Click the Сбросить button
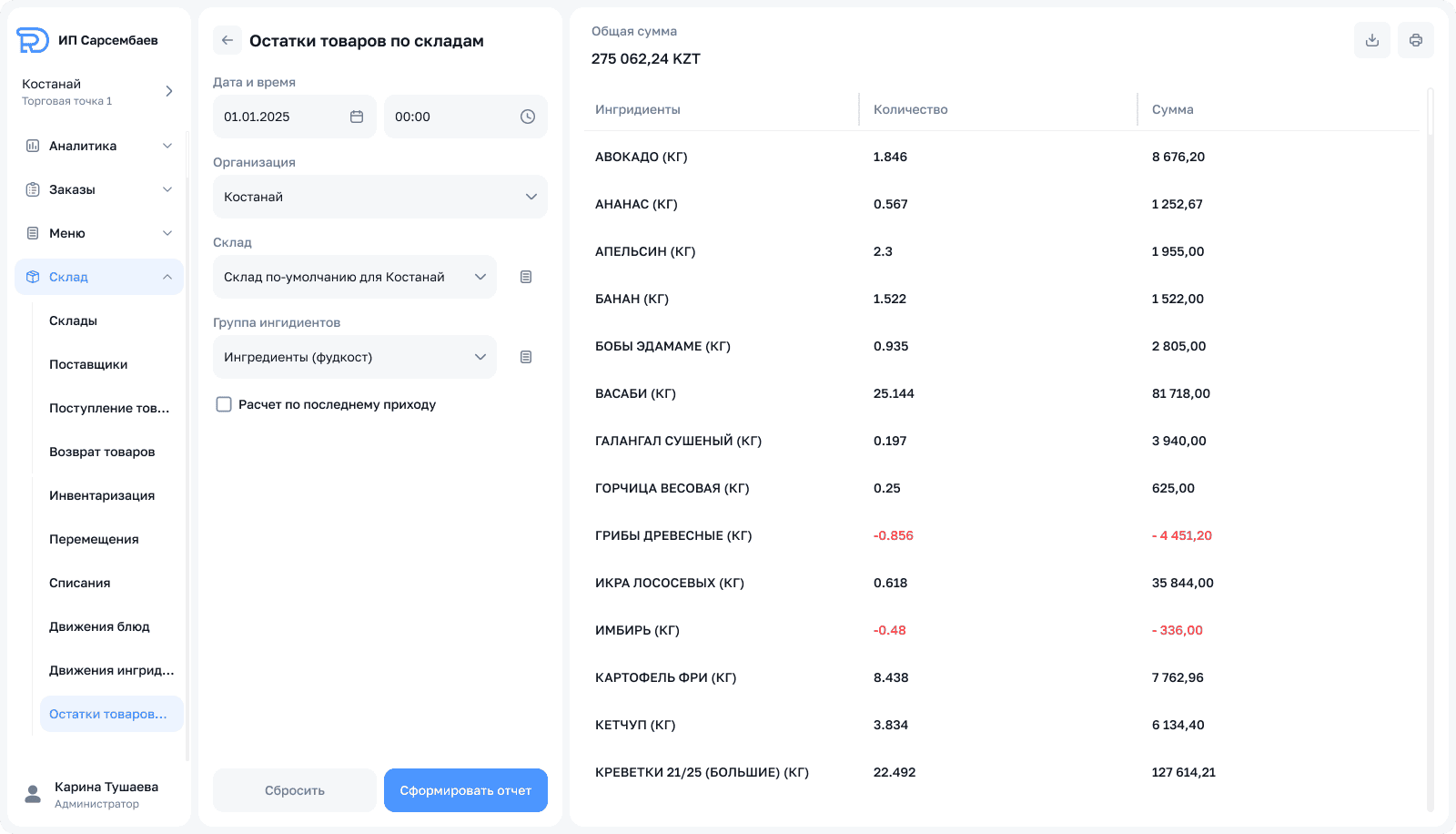 [294, 790]
